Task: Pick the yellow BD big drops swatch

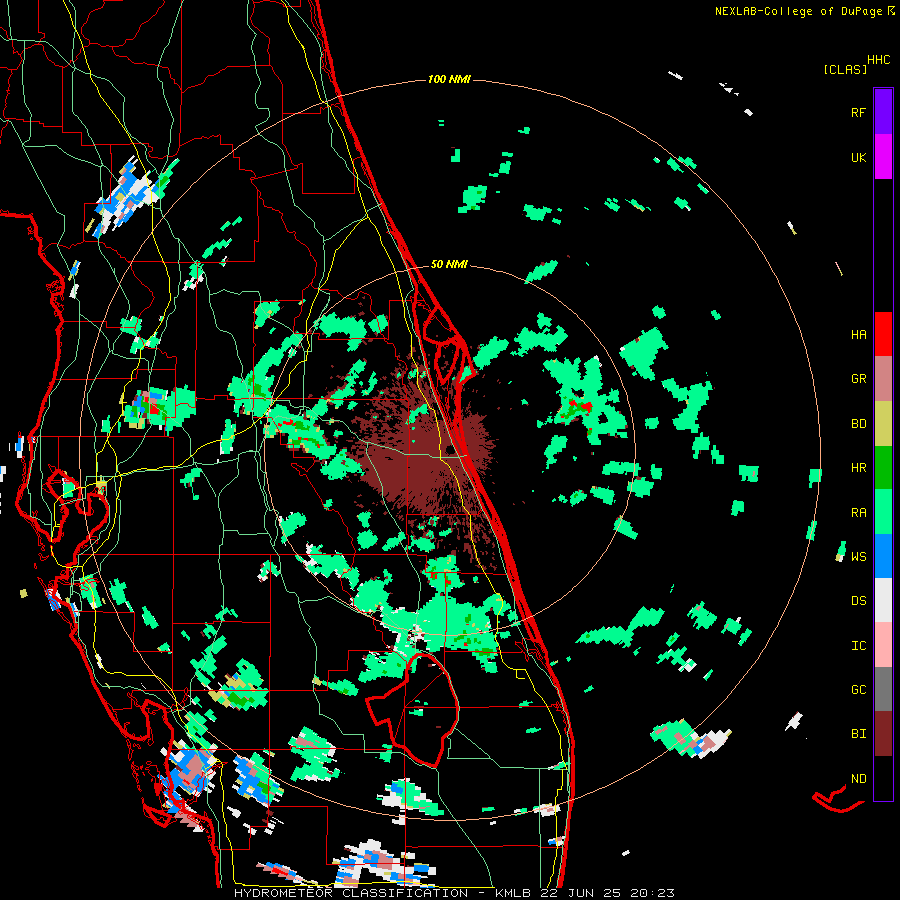Action: pyautogui.click(x=883, y=424)
